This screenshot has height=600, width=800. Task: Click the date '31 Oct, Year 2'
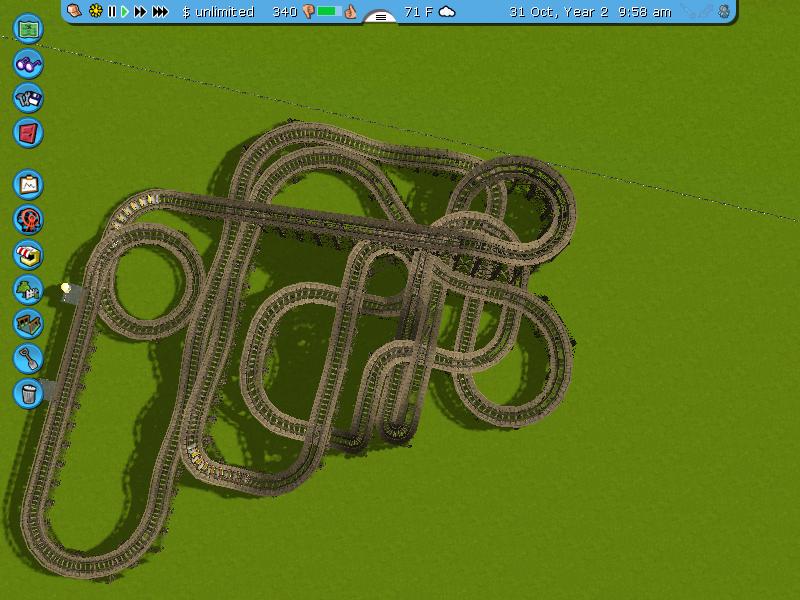559,12
